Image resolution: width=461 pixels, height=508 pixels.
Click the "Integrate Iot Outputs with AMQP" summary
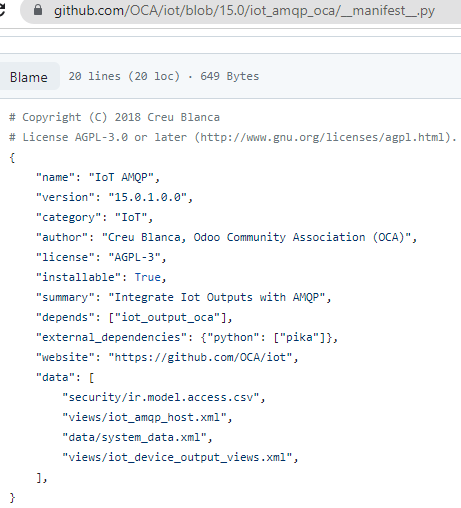point(217,297)
